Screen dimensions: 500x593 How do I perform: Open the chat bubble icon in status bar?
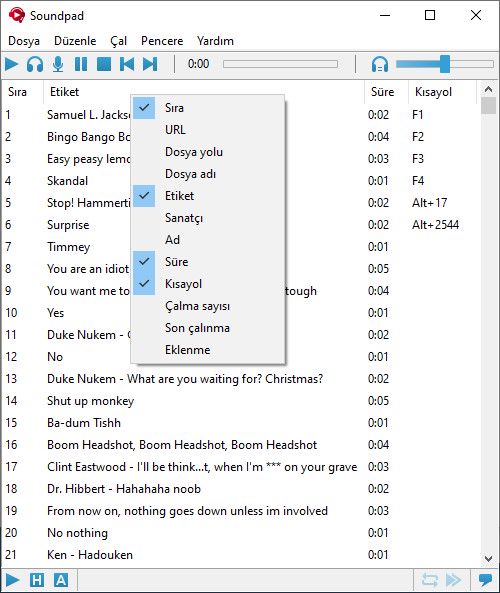485,580
